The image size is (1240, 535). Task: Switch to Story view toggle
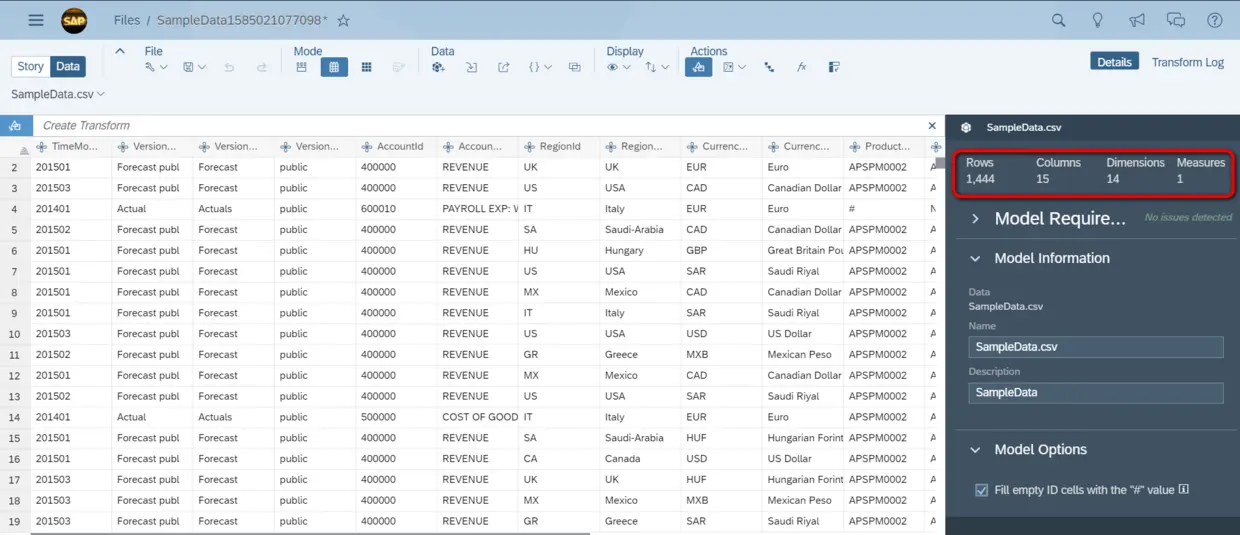[x=30, y=66]
